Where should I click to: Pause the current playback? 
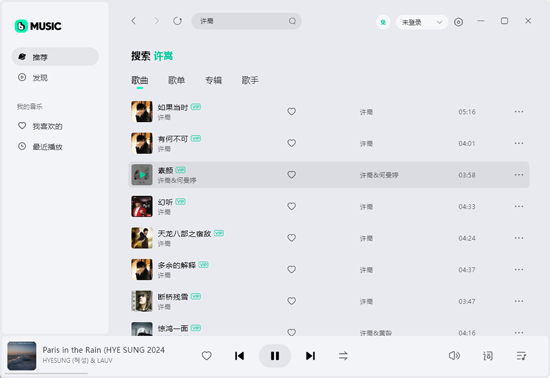275,356
